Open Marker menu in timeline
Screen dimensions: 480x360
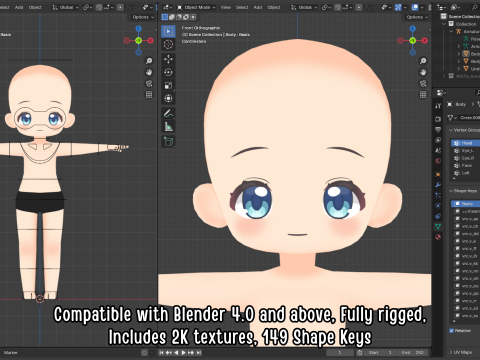point(11,353)
